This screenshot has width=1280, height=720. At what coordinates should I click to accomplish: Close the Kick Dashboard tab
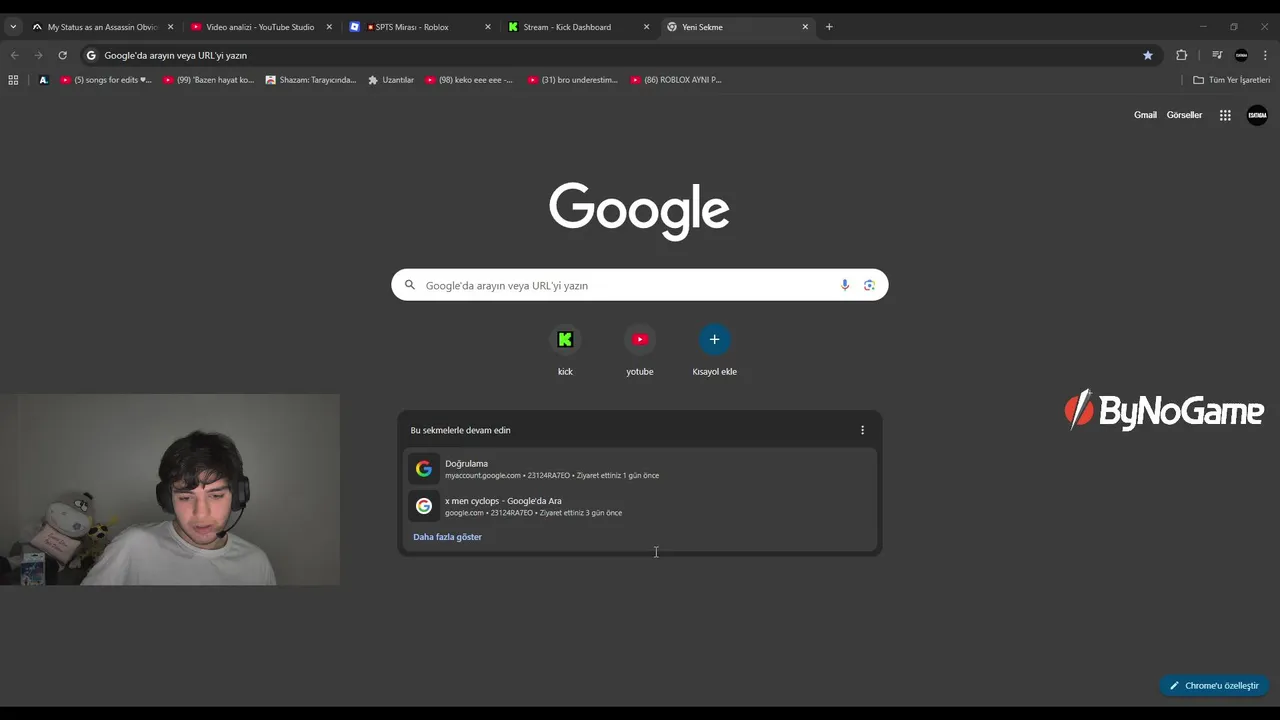(647, 27)
